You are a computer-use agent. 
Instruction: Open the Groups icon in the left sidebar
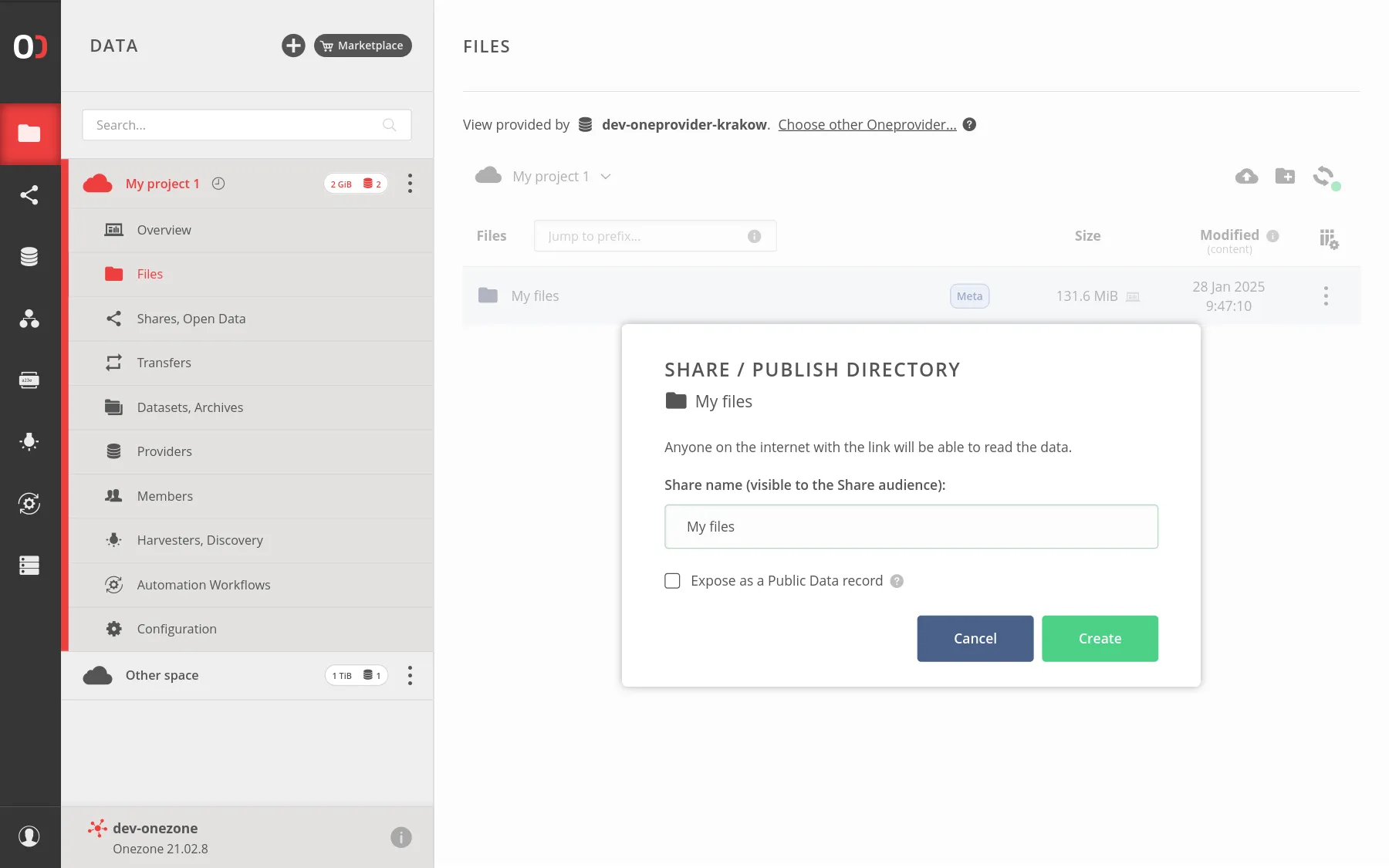click(x=30, y=319)
